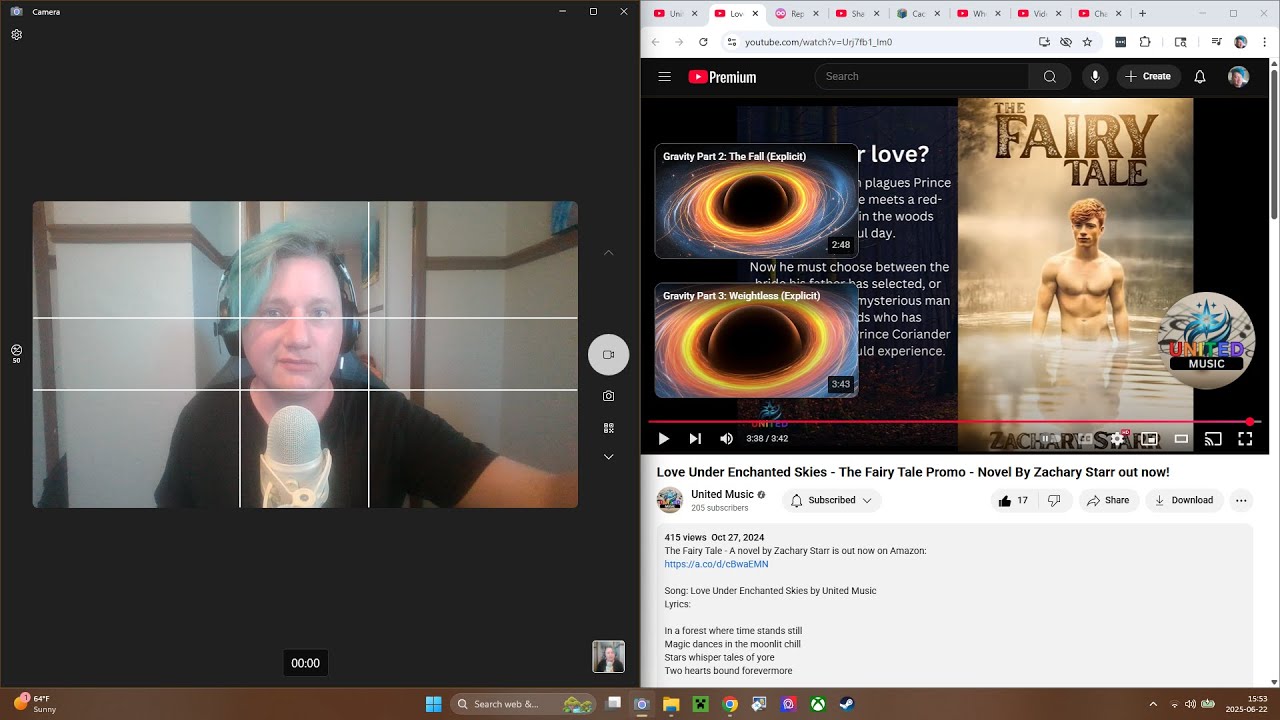View site information icon in address bar
1280x720 pixels.
click(x=731, y=42)
